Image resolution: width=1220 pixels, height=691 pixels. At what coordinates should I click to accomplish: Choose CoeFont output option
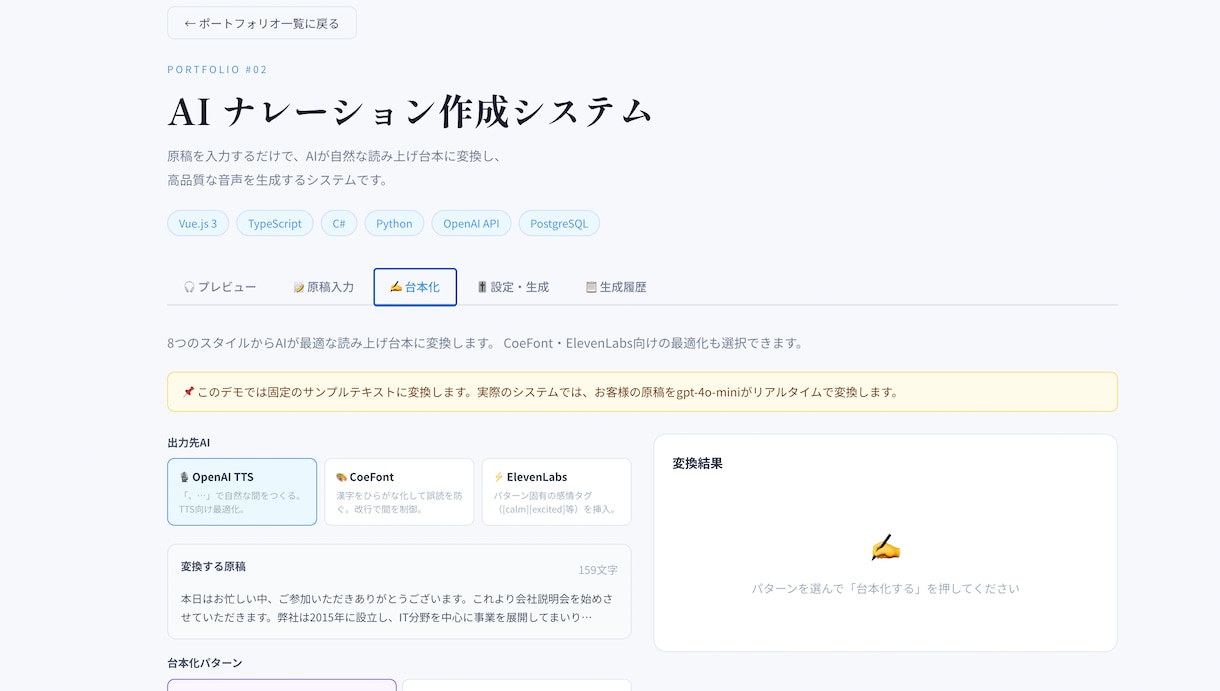pos(399,492)
